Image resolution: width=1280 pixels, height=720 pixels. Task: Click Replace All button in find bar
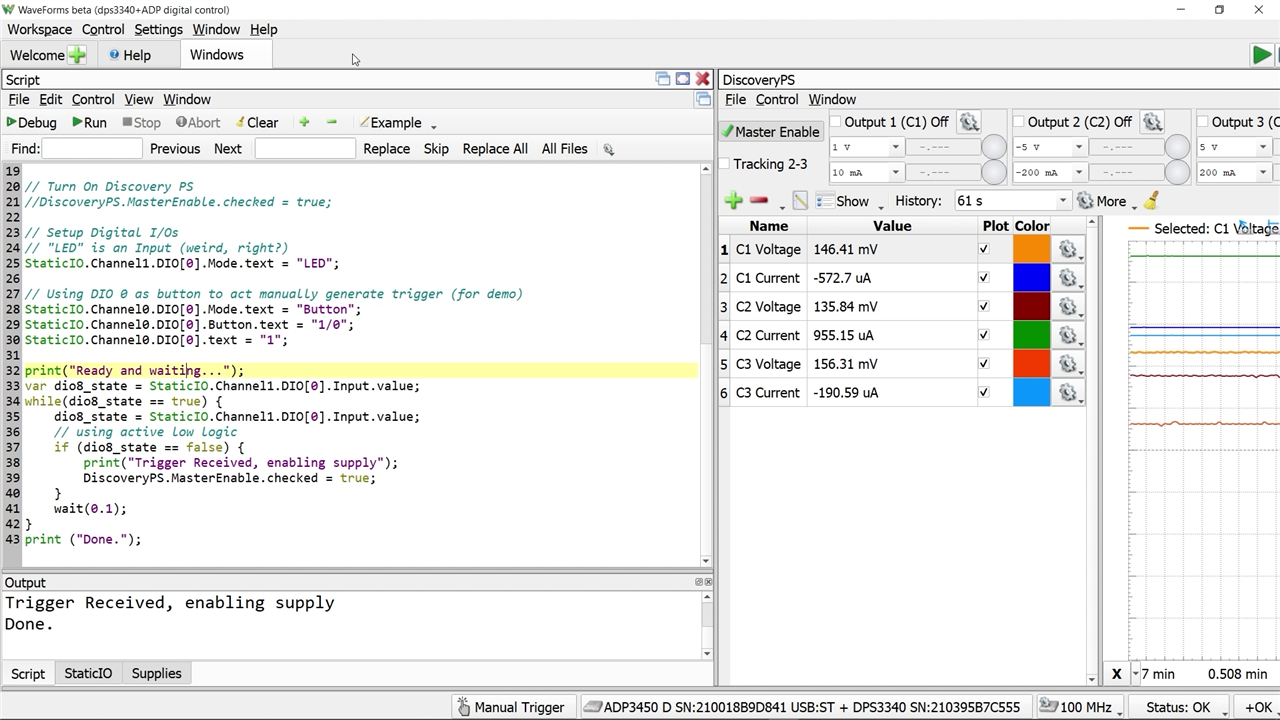(495, 149)
